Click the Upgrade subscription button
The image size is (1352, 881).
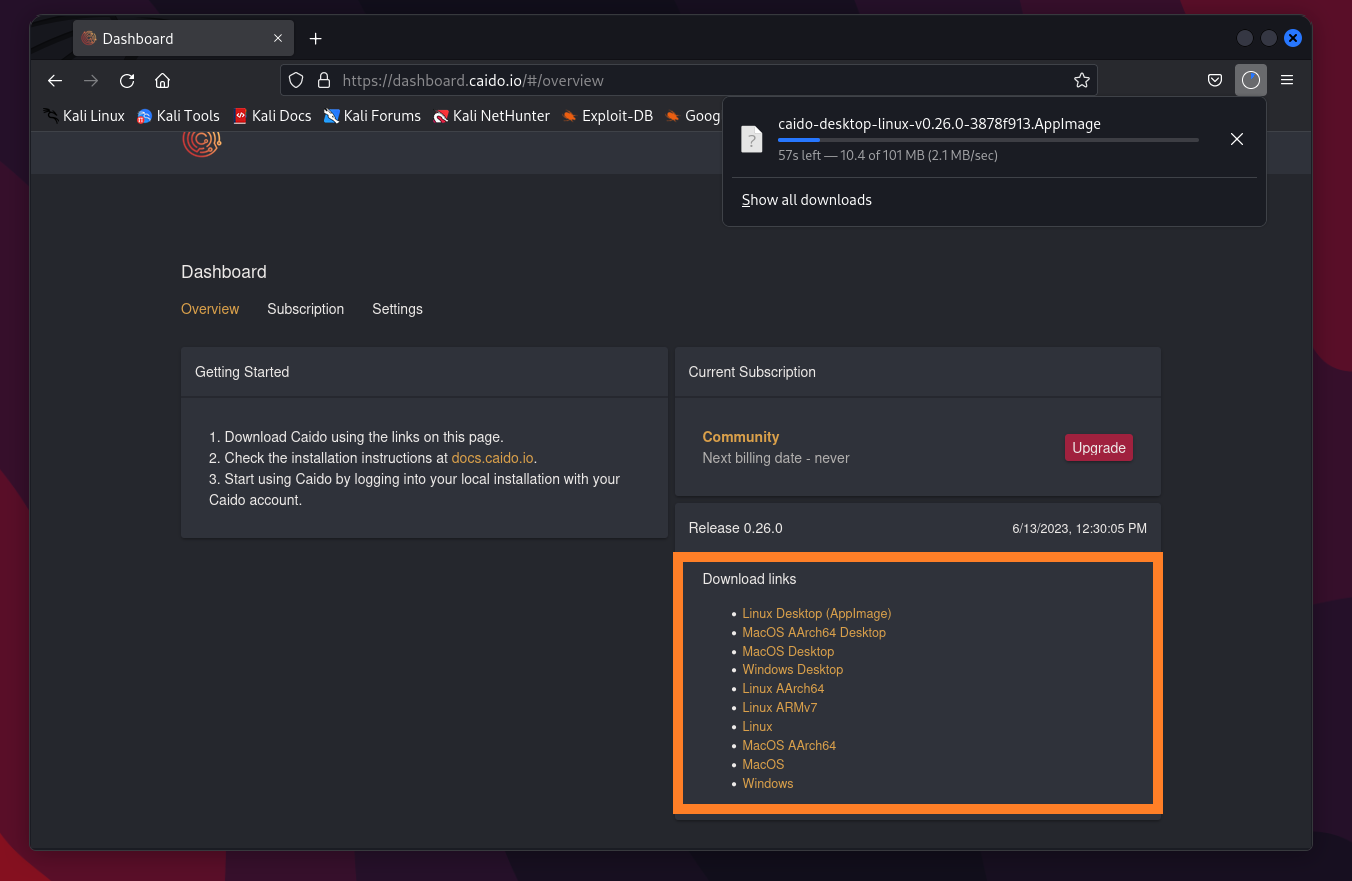point(1099,448)
